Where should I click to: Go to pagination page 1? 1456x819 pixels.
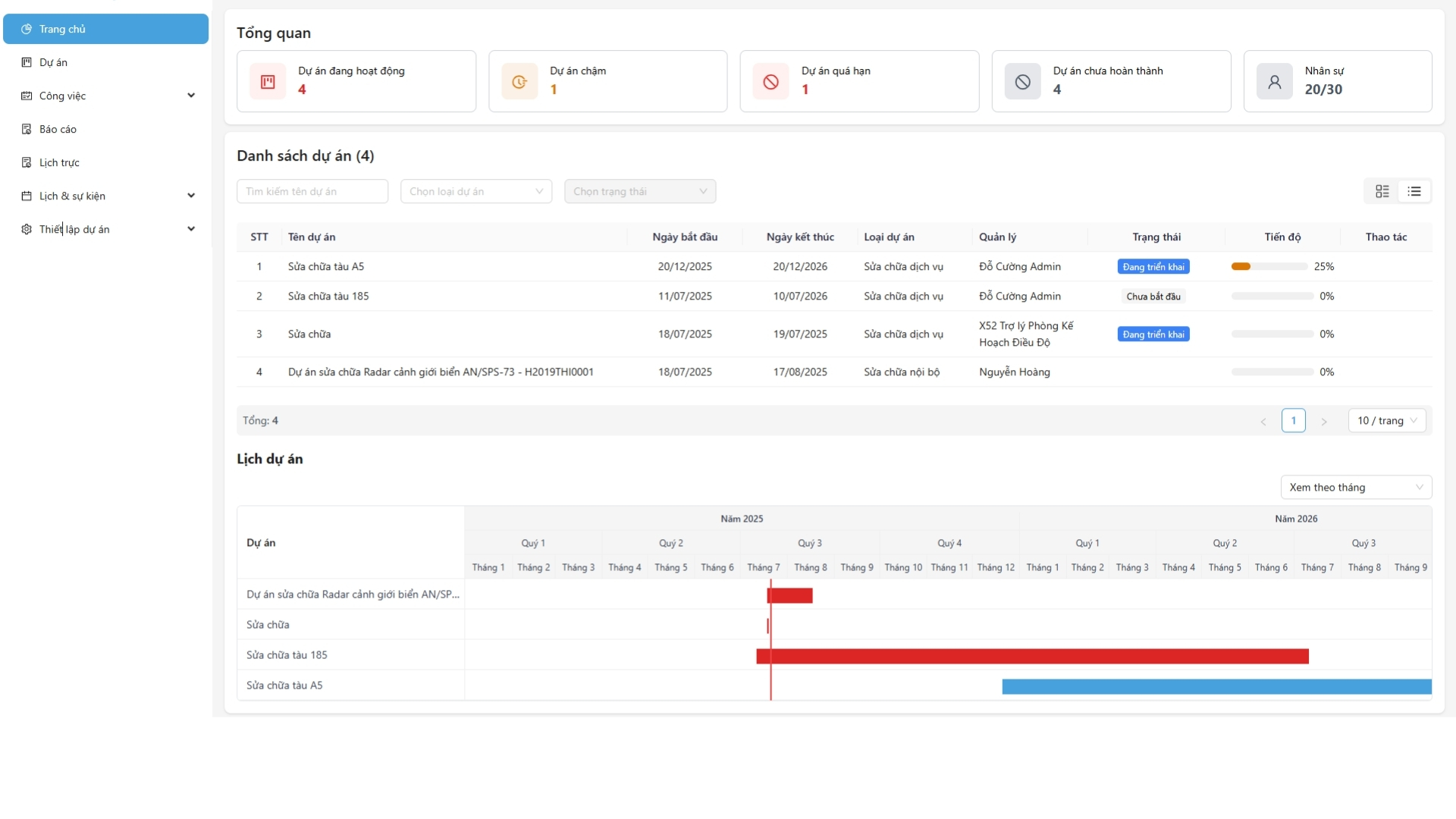[1293, 420]
